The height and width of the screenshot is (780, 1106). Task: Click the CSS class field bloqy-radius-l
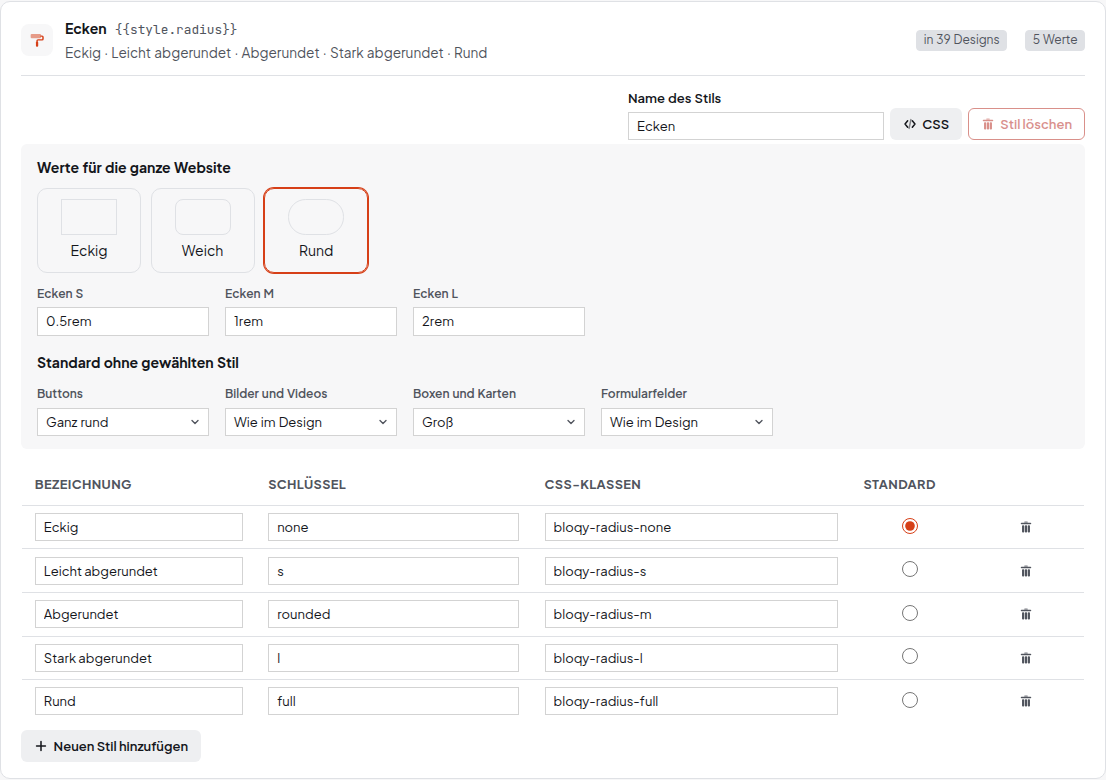tap(691, 658)
